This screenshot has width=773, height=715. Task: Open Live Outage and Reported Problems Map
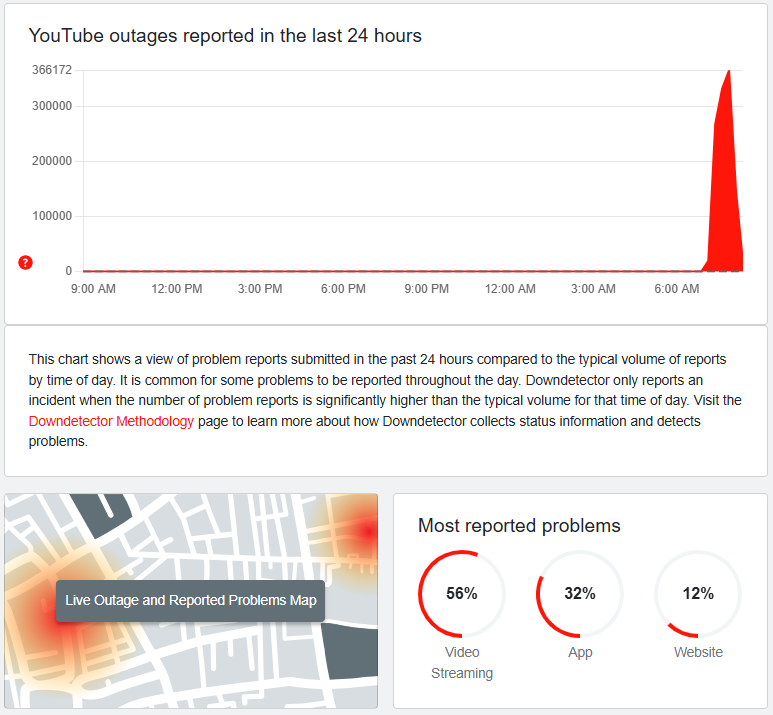click(x=190, y=600)
